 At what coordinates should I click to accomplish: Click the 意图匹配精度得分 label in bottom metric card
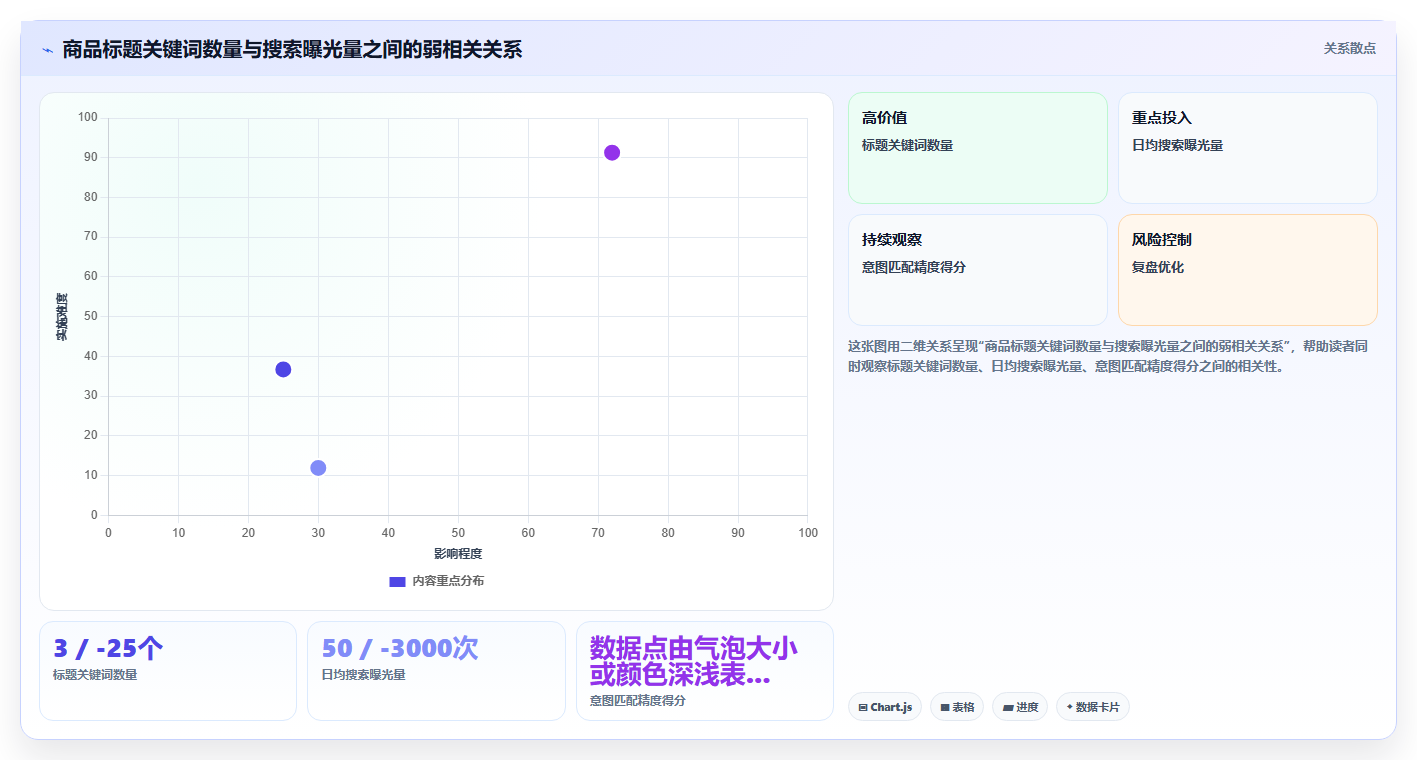[x=638, y=701]
